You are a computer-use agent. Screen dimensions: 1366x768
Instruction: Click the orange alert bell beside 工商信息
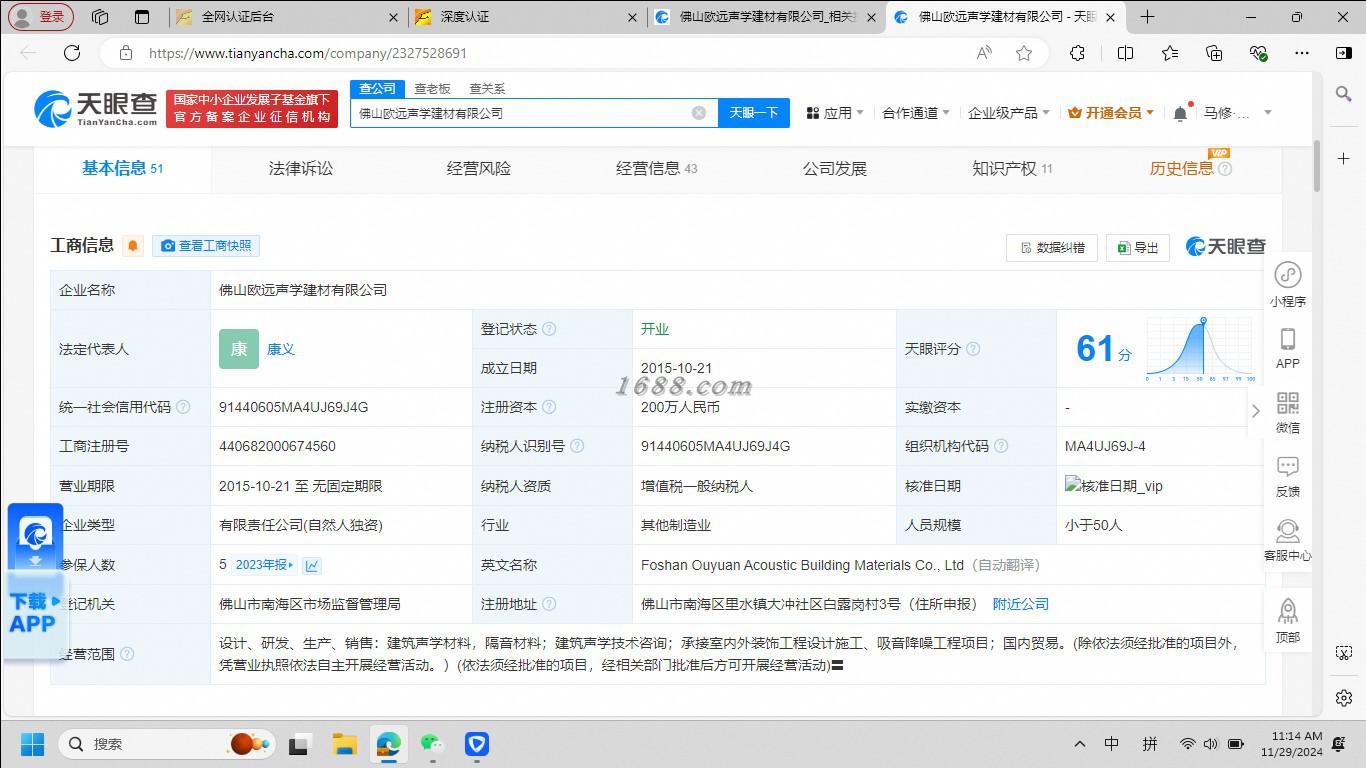[133, 246]
